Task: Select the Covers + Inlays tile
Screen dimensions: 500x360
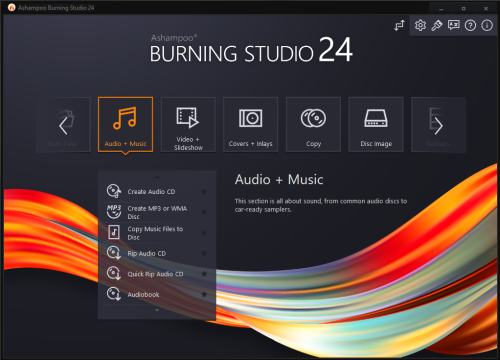Action: (250, 125)
